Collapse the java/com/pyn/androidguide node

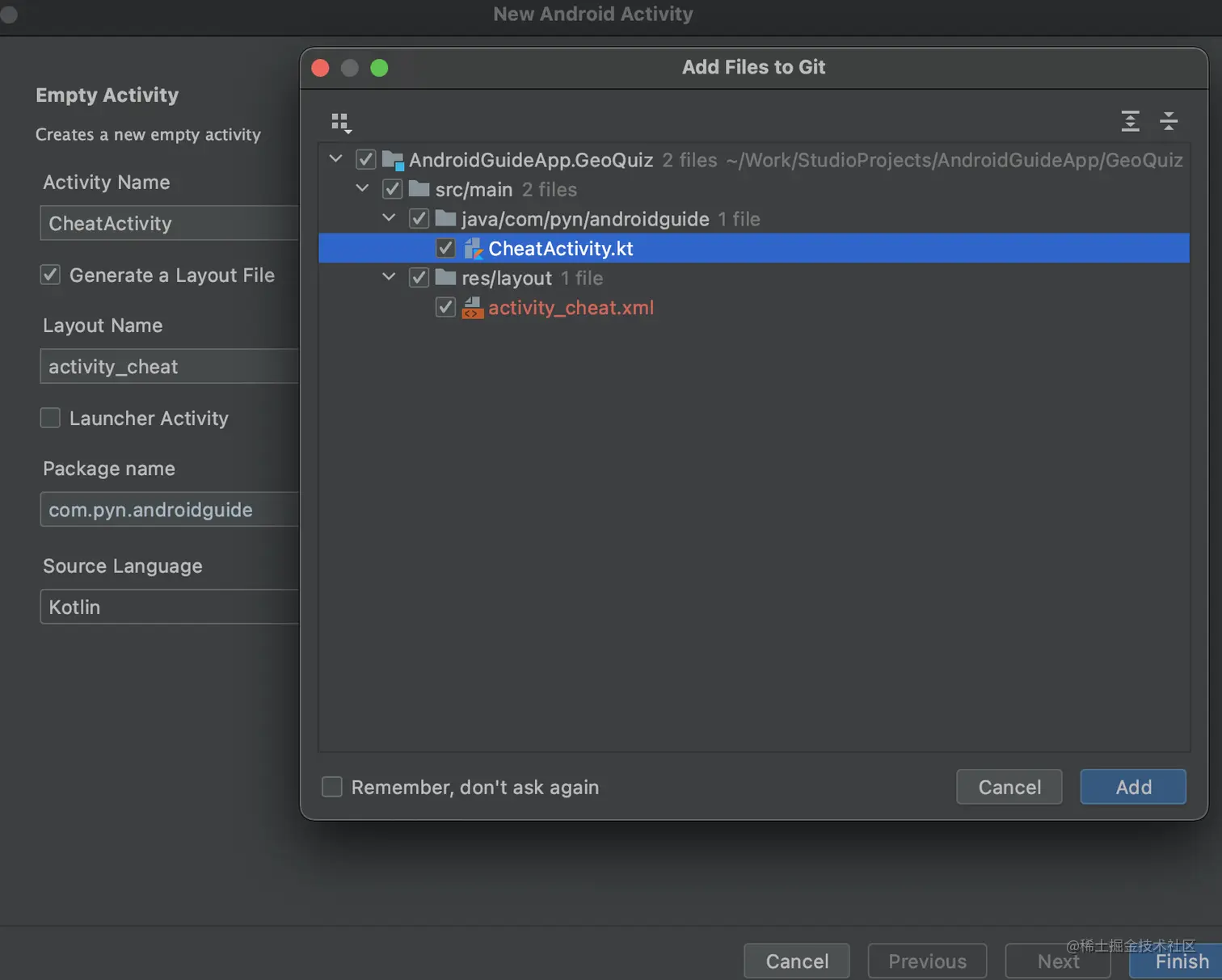click(390, 218)
